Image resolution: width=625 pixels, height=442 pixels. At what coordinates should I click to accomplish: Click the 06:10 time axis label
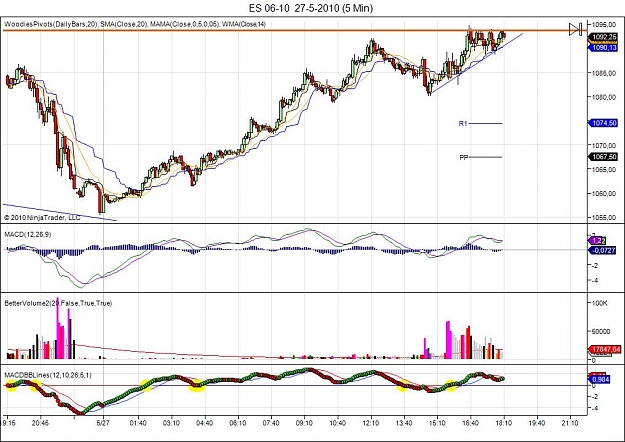point(238,423)
